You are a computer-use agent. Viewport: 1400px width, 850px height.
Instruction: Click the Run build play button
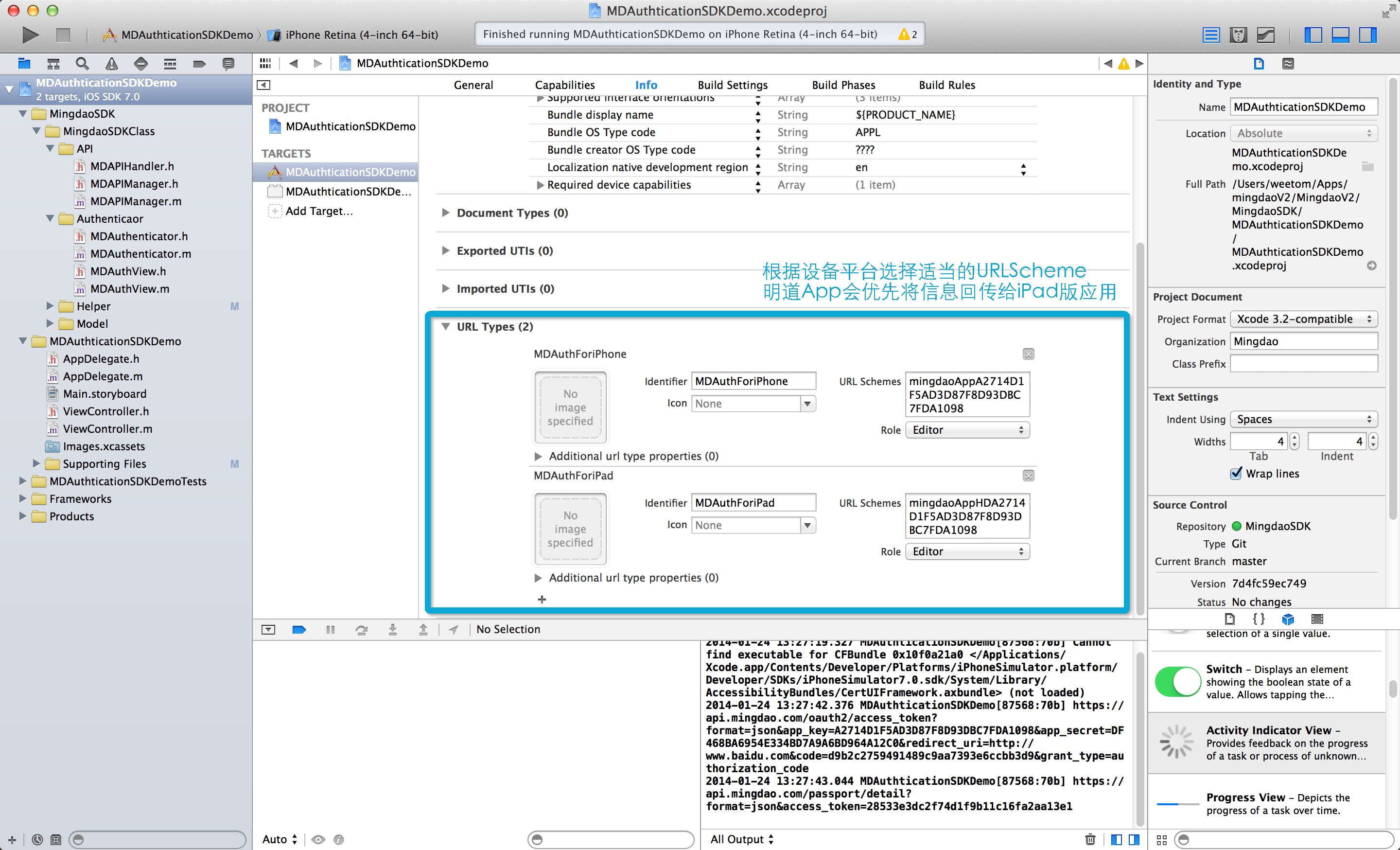point(30,35)
